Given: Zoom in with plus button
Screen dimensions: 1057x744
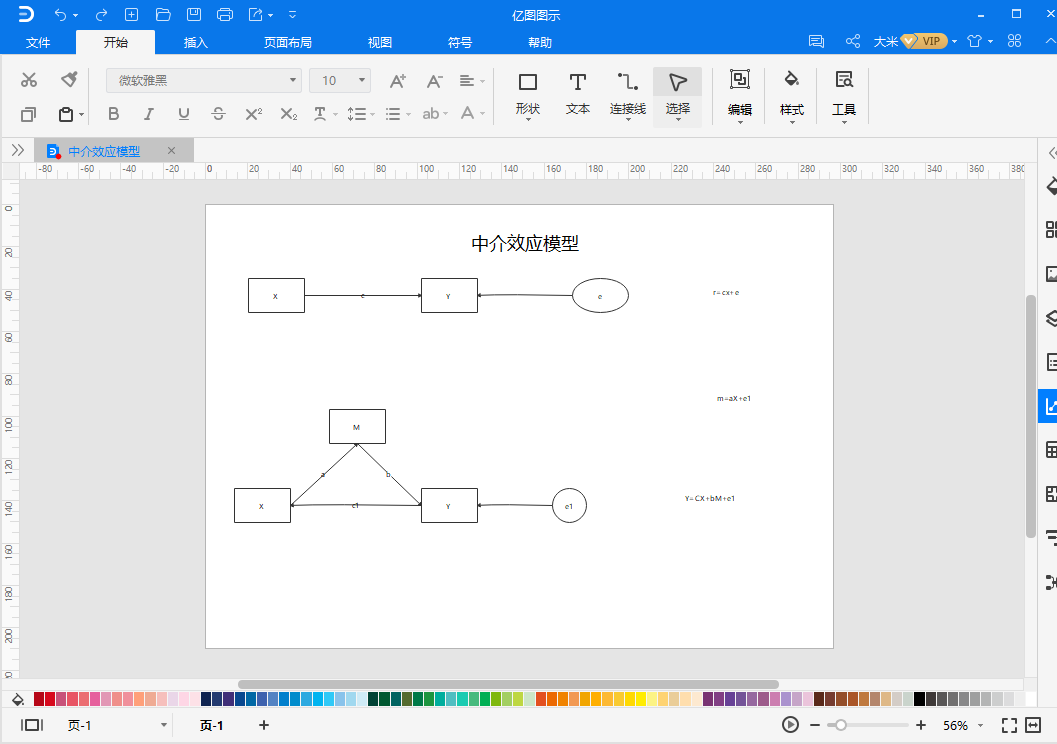Looking at the screenshot, I should pos(921,725).
